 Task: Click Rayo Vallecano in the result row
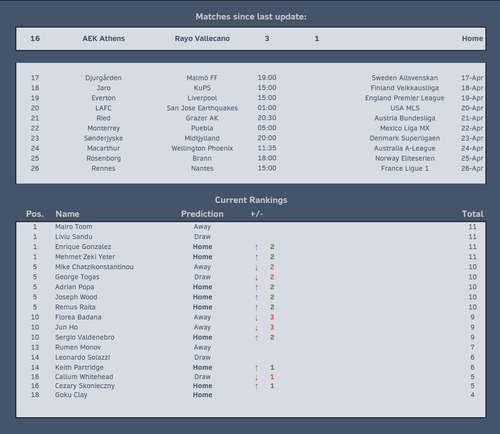point(202,39)
